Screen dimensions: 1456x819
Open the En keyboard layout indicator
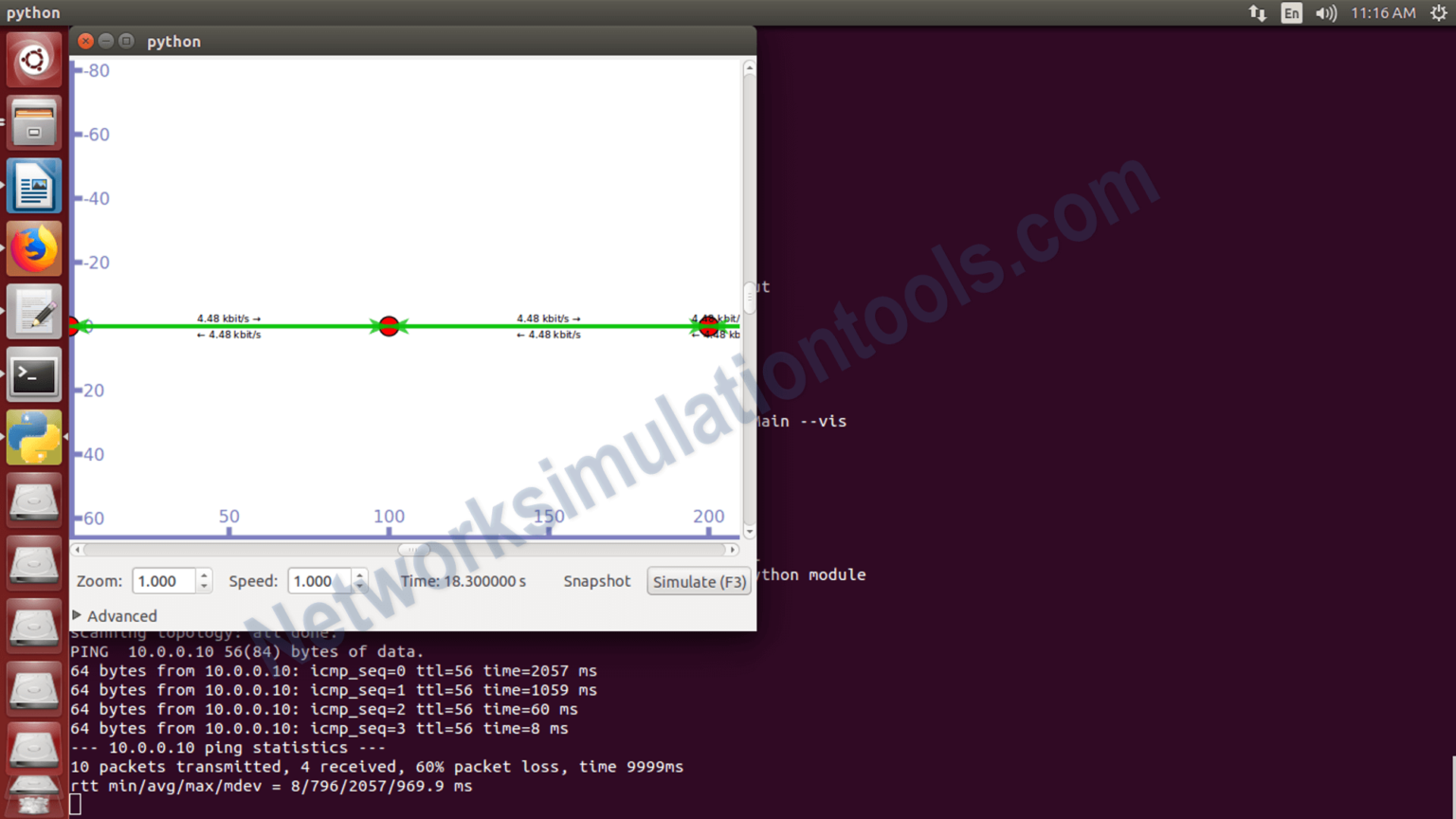[1291, 12]
